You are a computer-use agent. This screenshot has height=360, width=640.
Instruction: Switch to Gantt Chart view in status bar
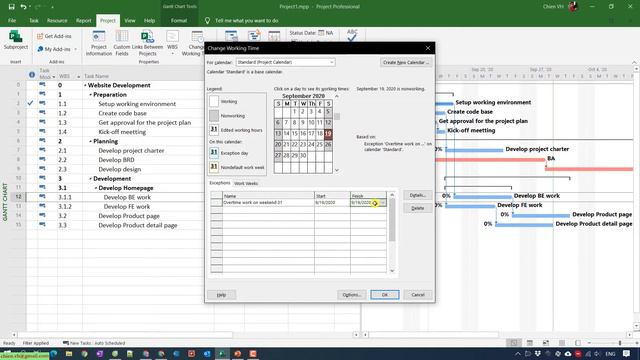click(x=513, y=343)
